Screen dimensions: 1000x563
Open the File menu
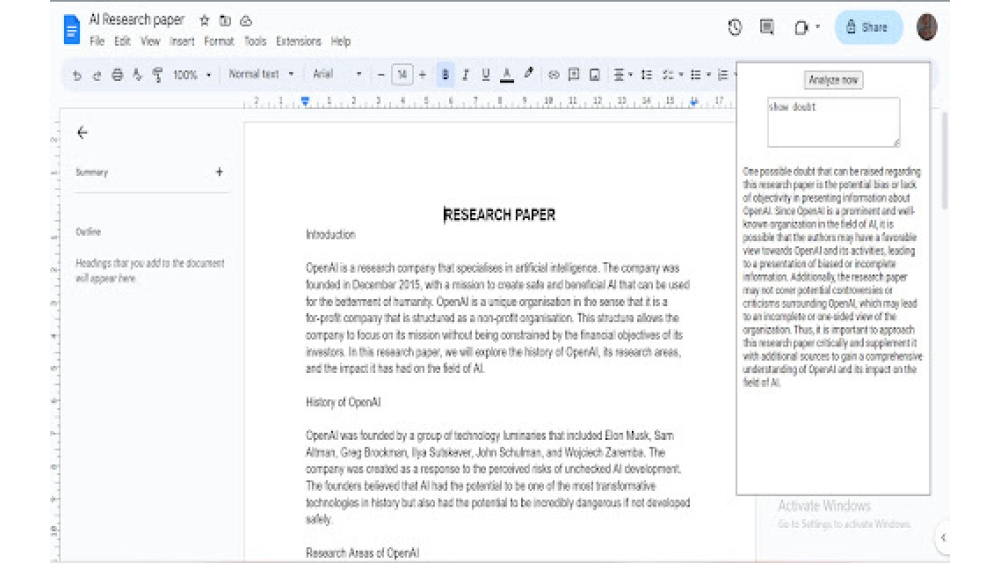[97, 41]
